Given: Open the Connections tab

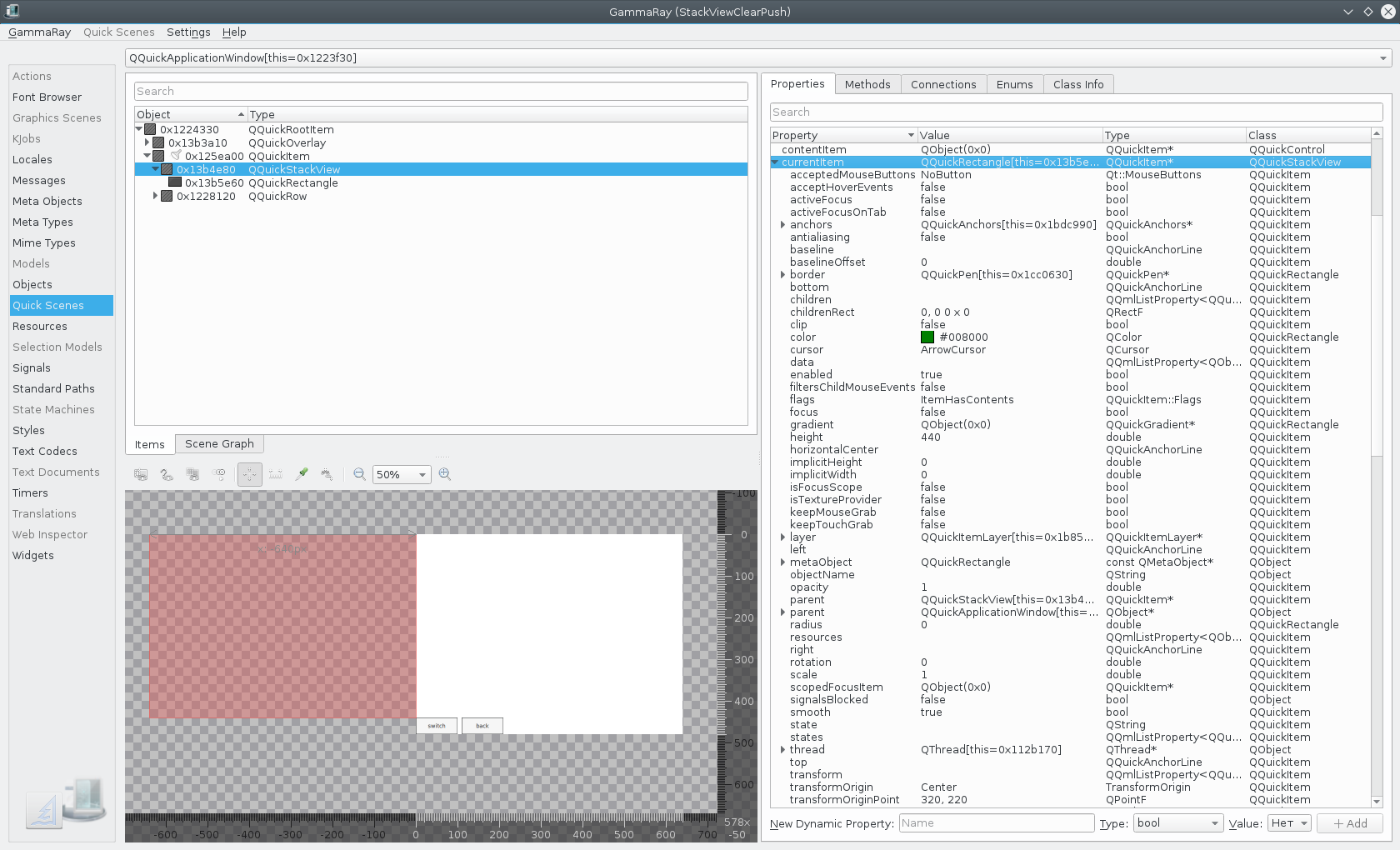Looking at the screenshot, I should tap(942, 84).
